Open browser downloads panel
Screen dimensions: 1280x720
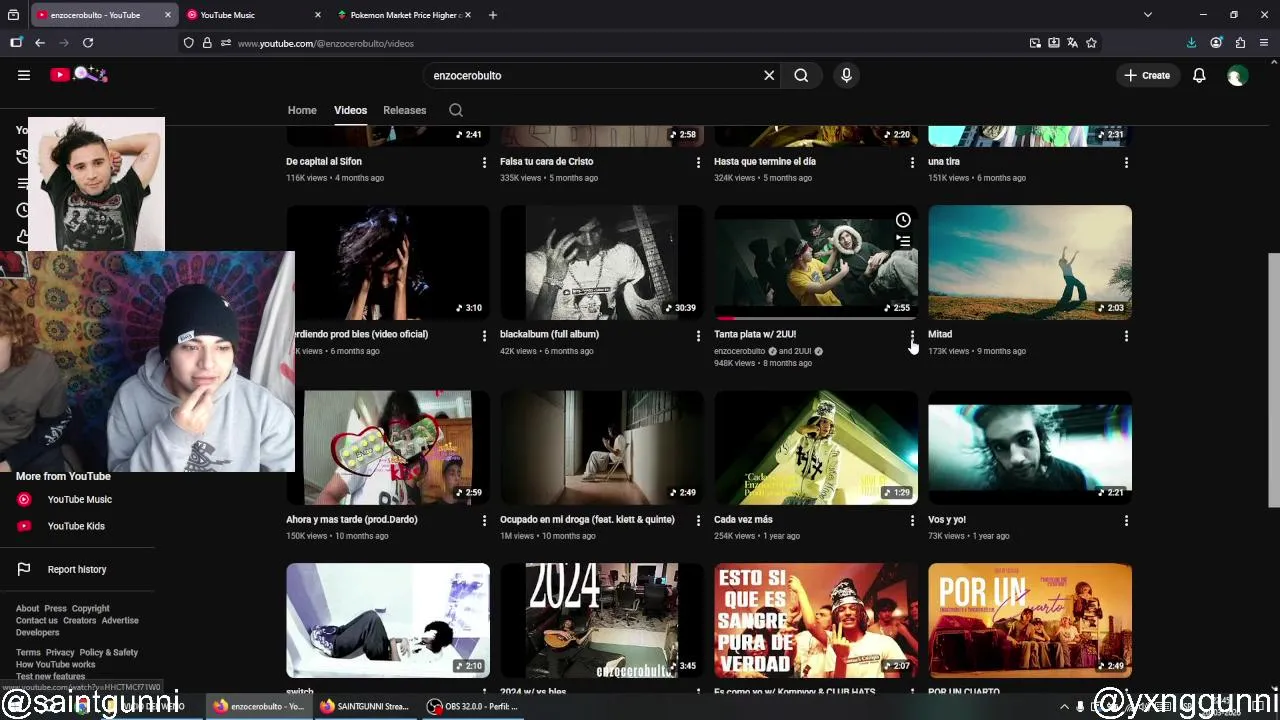tap(1191, 43)
